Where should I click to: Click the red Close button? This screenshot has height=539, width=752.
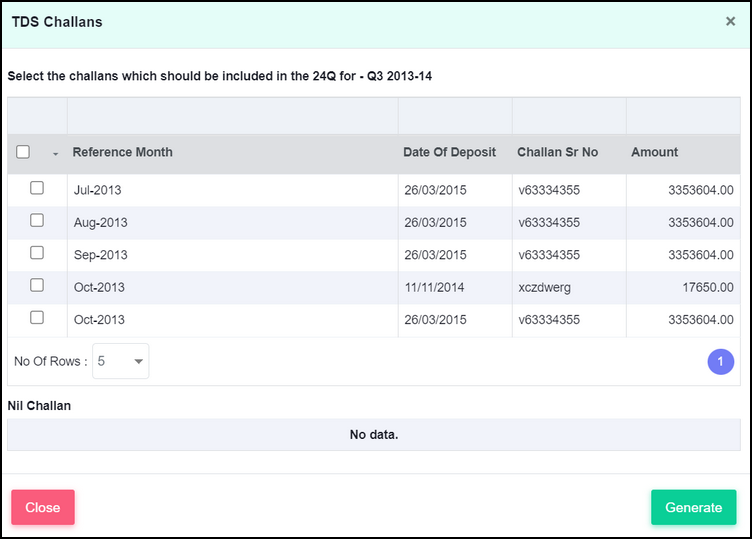click(x=43, y=507)
